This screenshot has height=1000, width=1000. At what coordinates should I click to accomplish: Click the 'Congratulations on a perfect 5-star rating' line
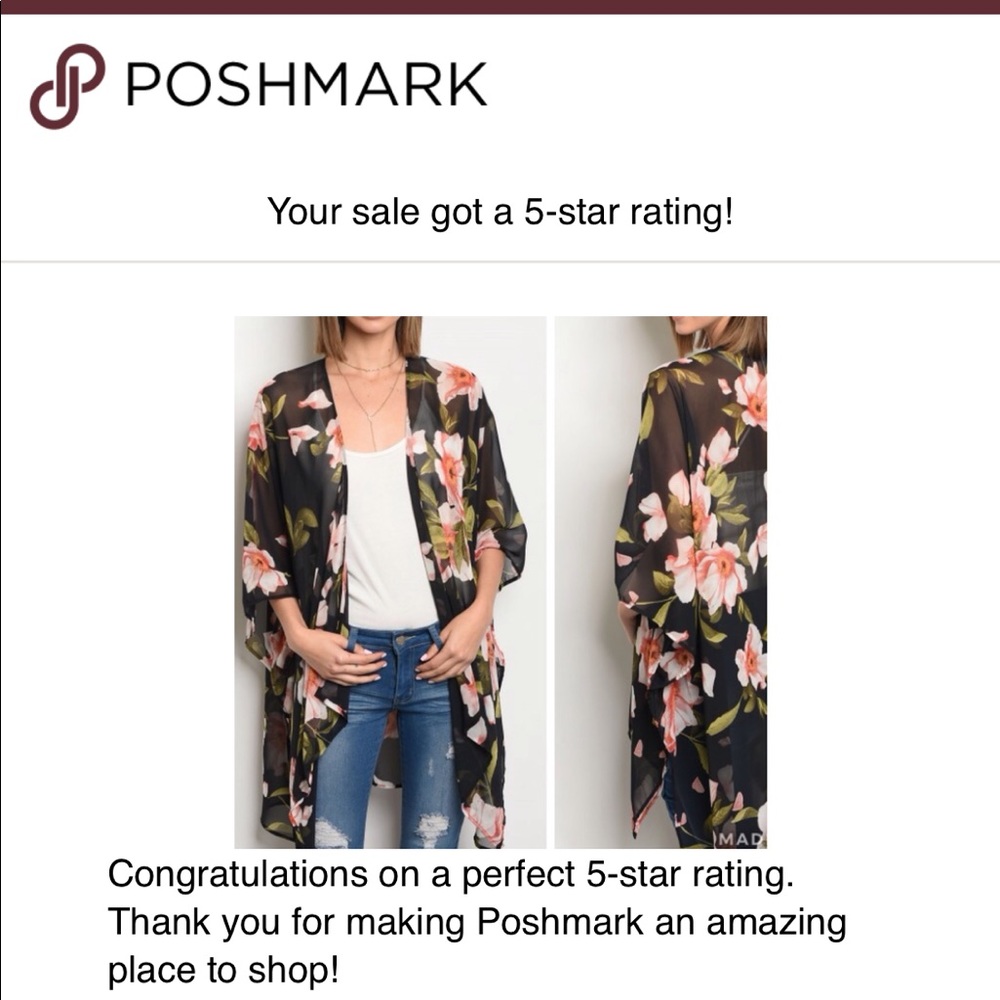click(450, 873)
